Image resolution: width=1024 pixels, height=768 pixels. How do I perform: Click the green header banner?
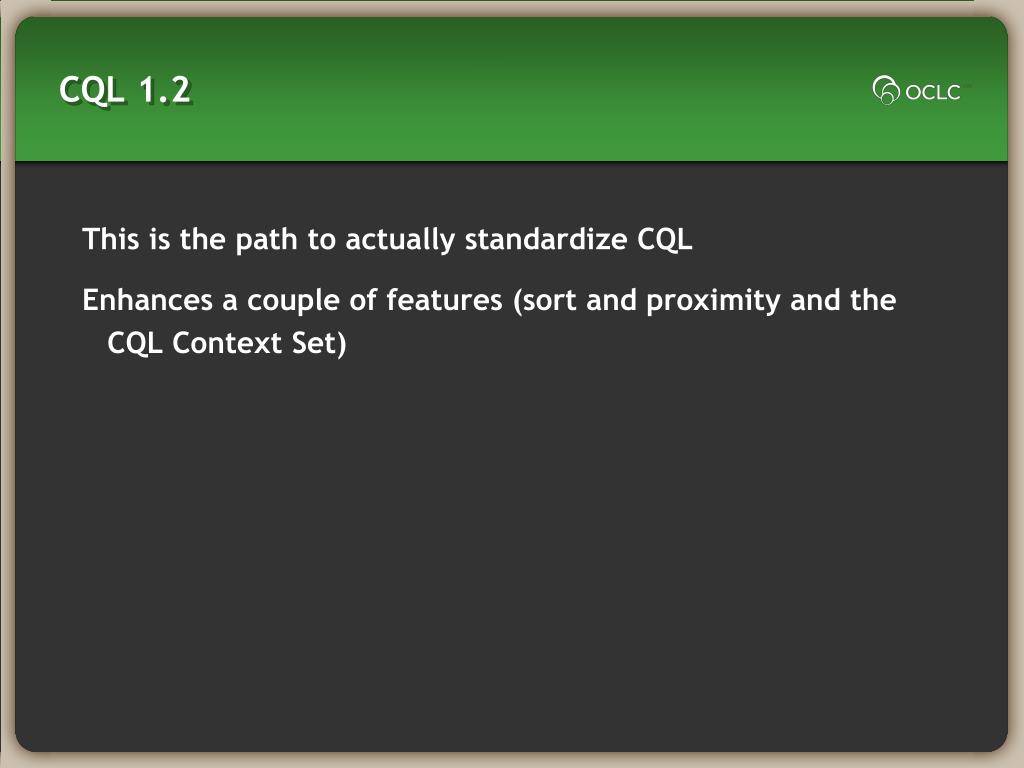511,89
